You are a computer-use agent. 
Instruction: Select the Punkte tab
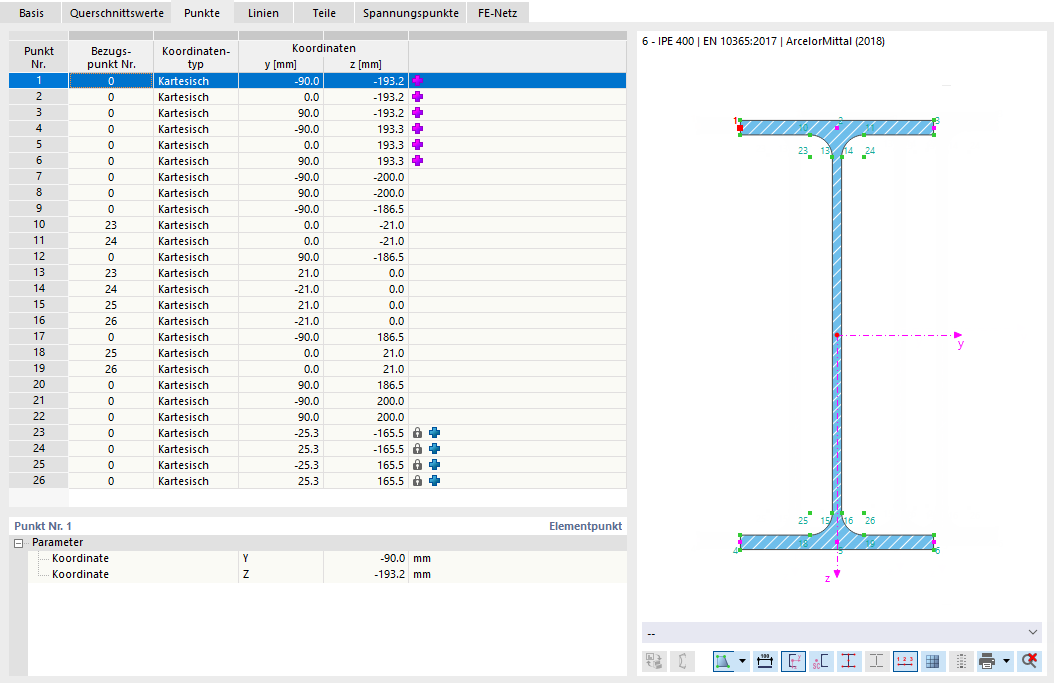[x=202, y=13]
